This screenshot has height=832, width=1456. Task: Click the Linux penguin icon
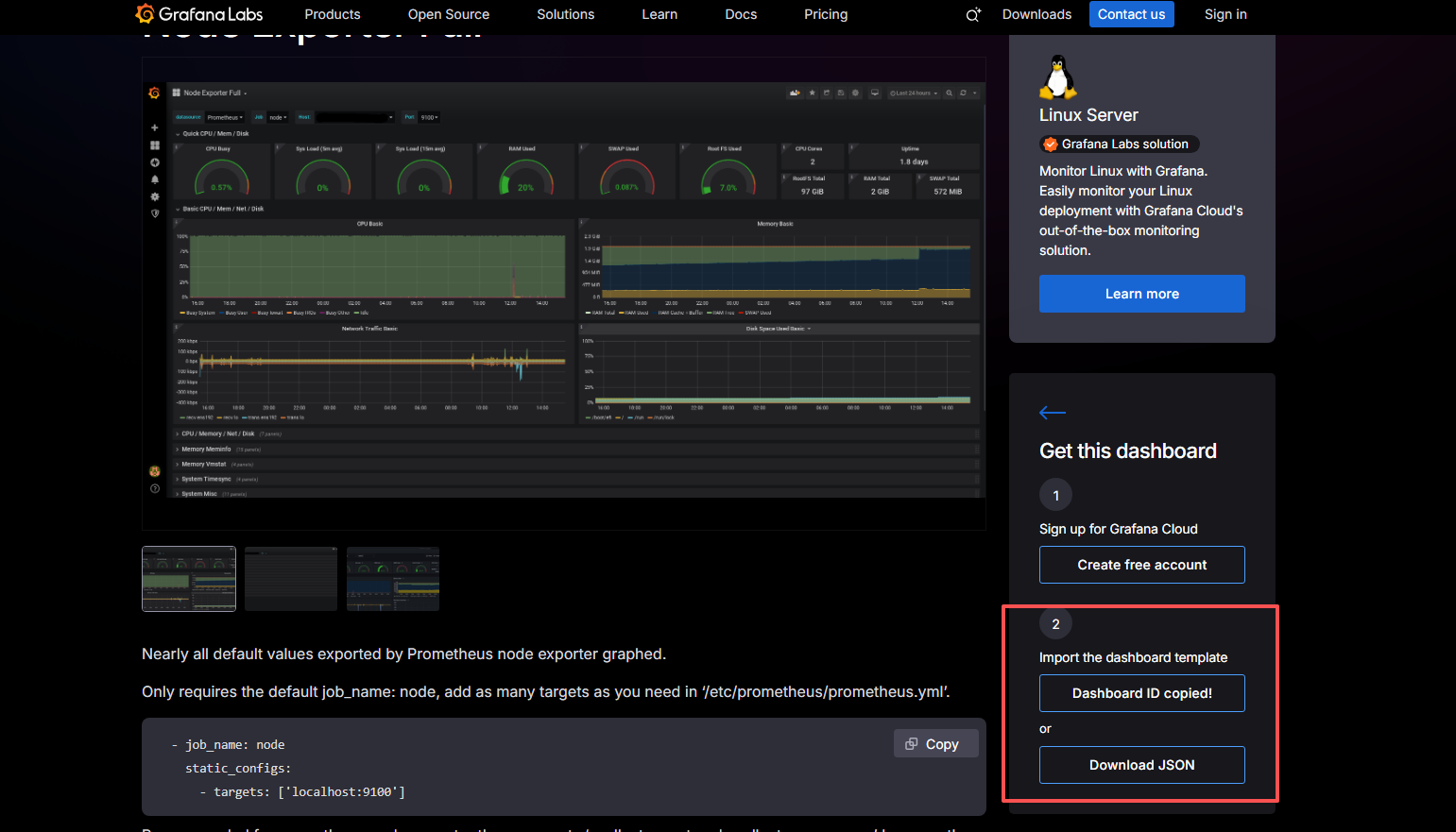(1057, 77)
